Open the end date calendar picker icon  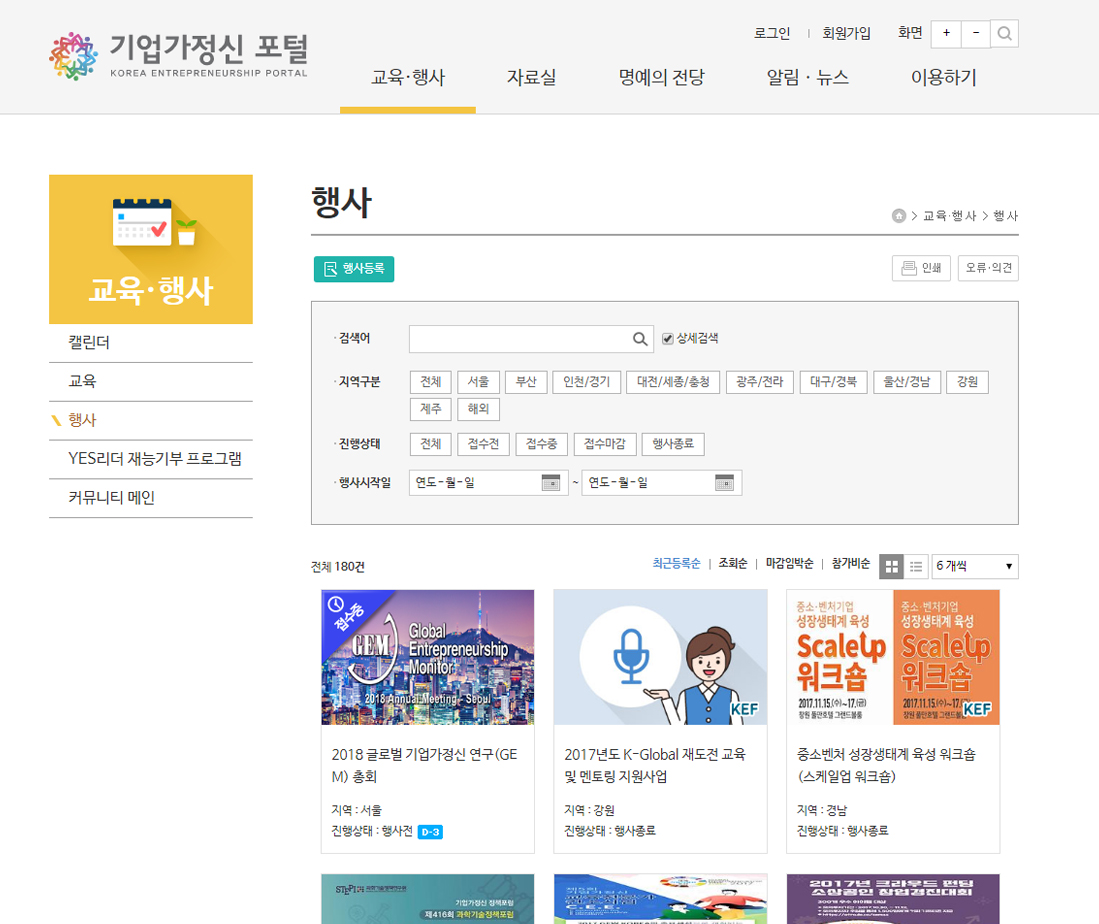coord(724,482)
